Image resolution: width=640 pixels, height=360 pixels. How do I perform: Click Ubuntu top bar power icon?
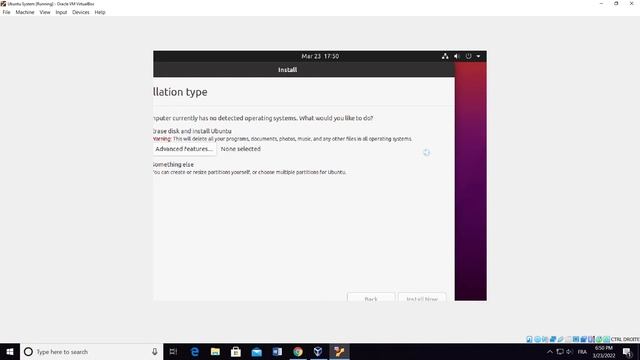[469, 56]
